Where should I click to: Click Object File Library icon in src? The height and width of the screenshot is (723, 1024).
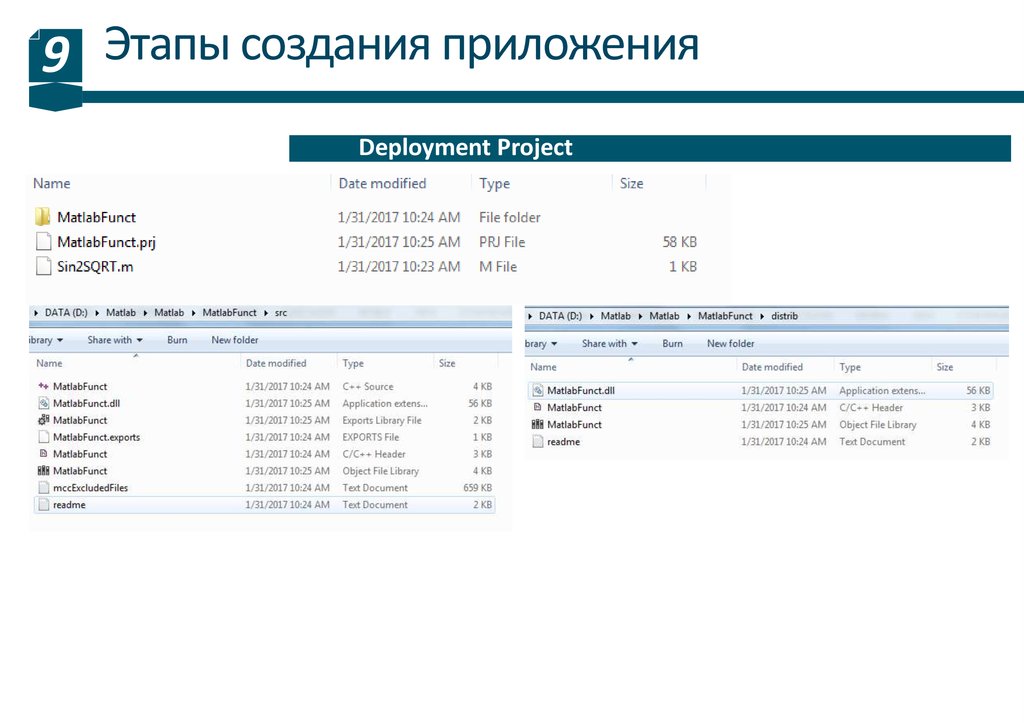[x=42, y=471]
